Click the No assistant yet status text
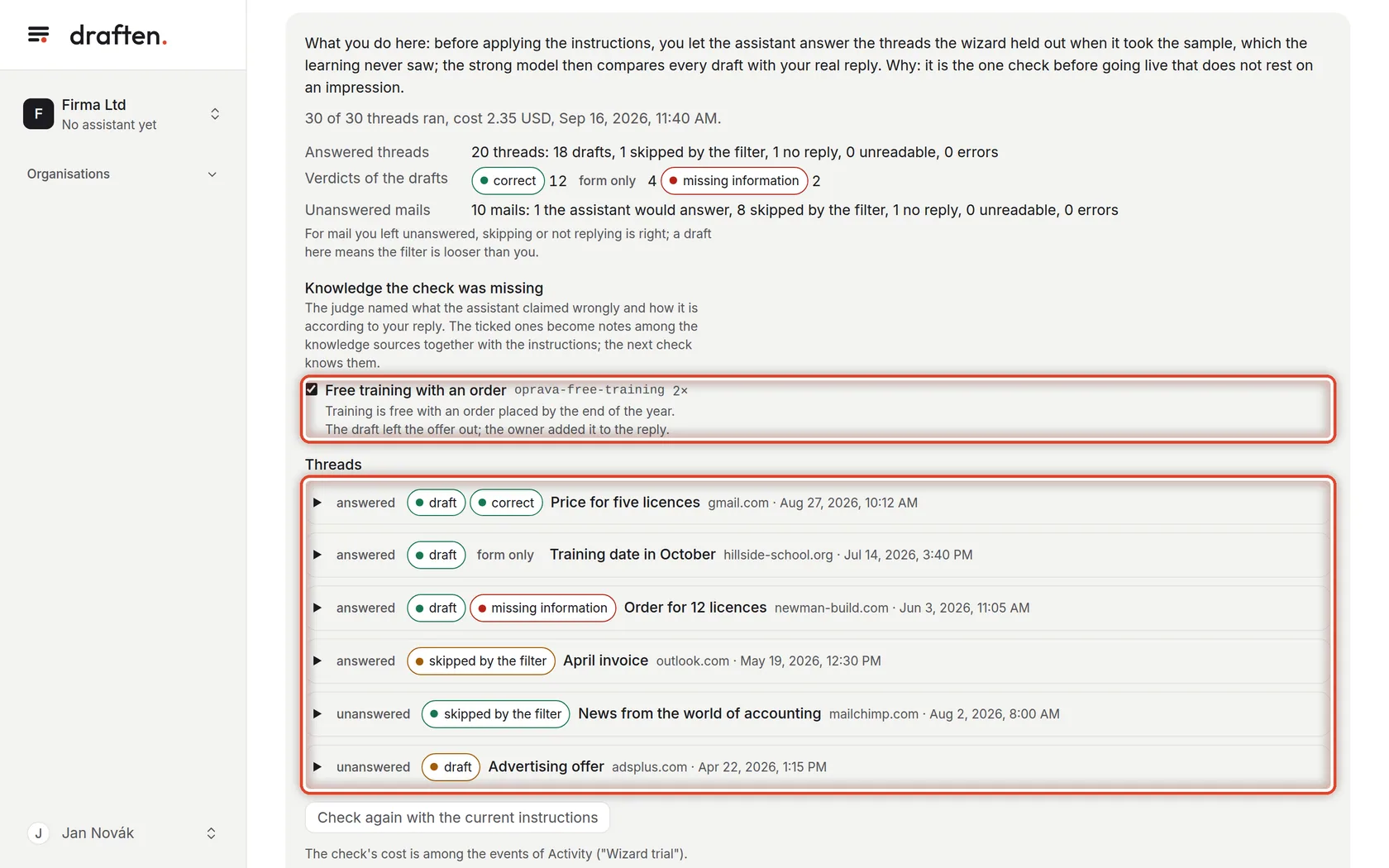The width and height of the screenshot is (1389, 868). click(109, 125)
